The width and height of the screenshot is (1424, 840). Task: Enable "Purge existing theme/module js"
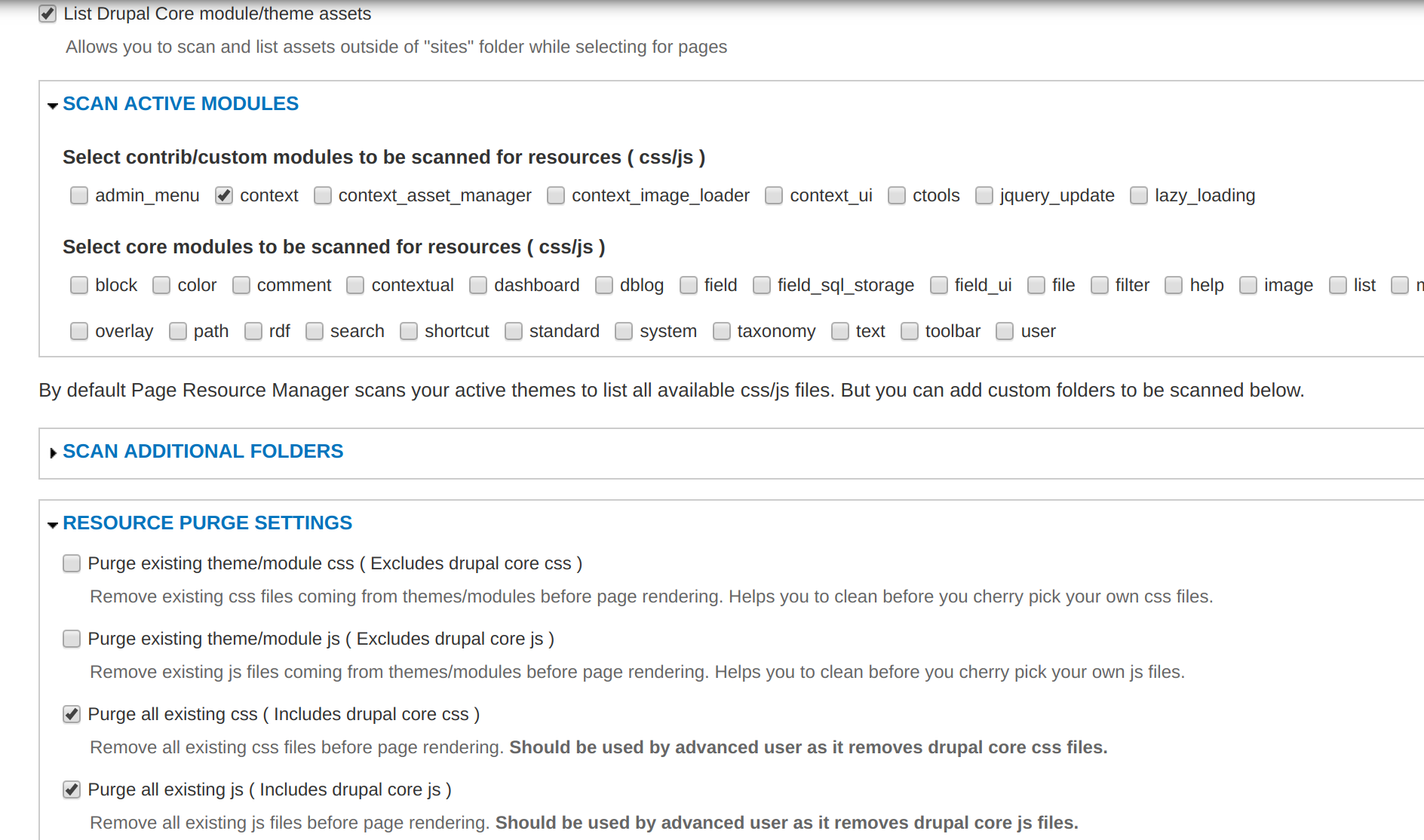pyautogui.click(x=71, y=639)
